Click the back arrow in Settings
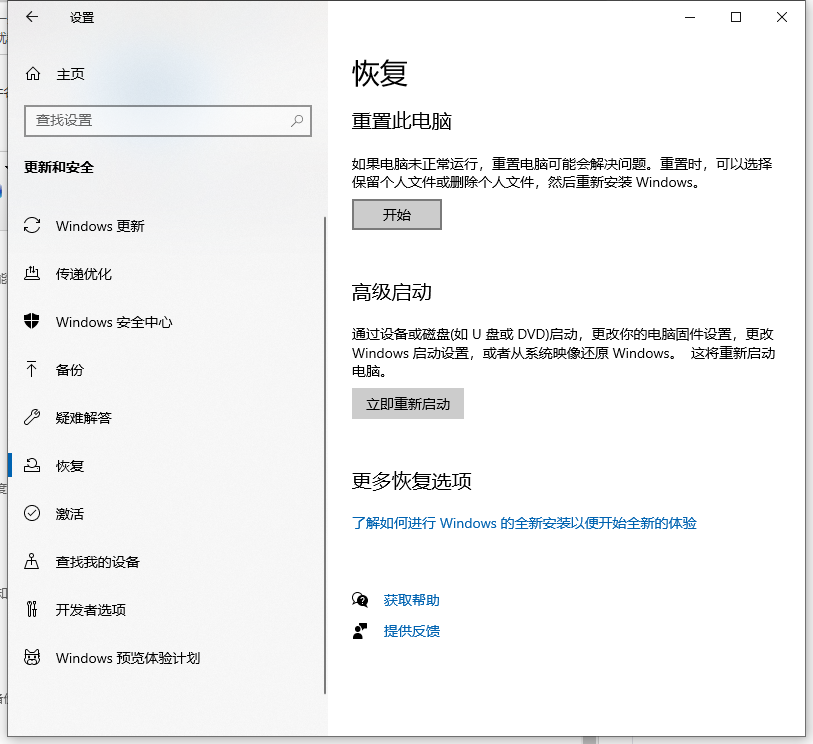 32,17
